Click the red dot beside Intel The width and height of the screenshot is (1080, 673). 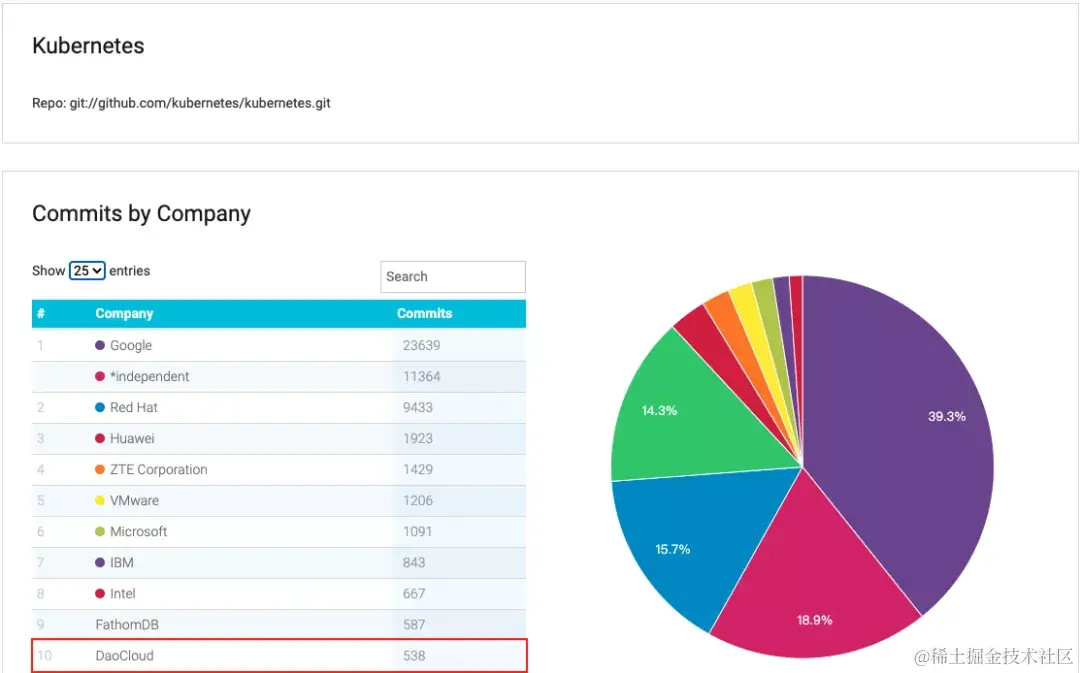click(x=100, y=593)
